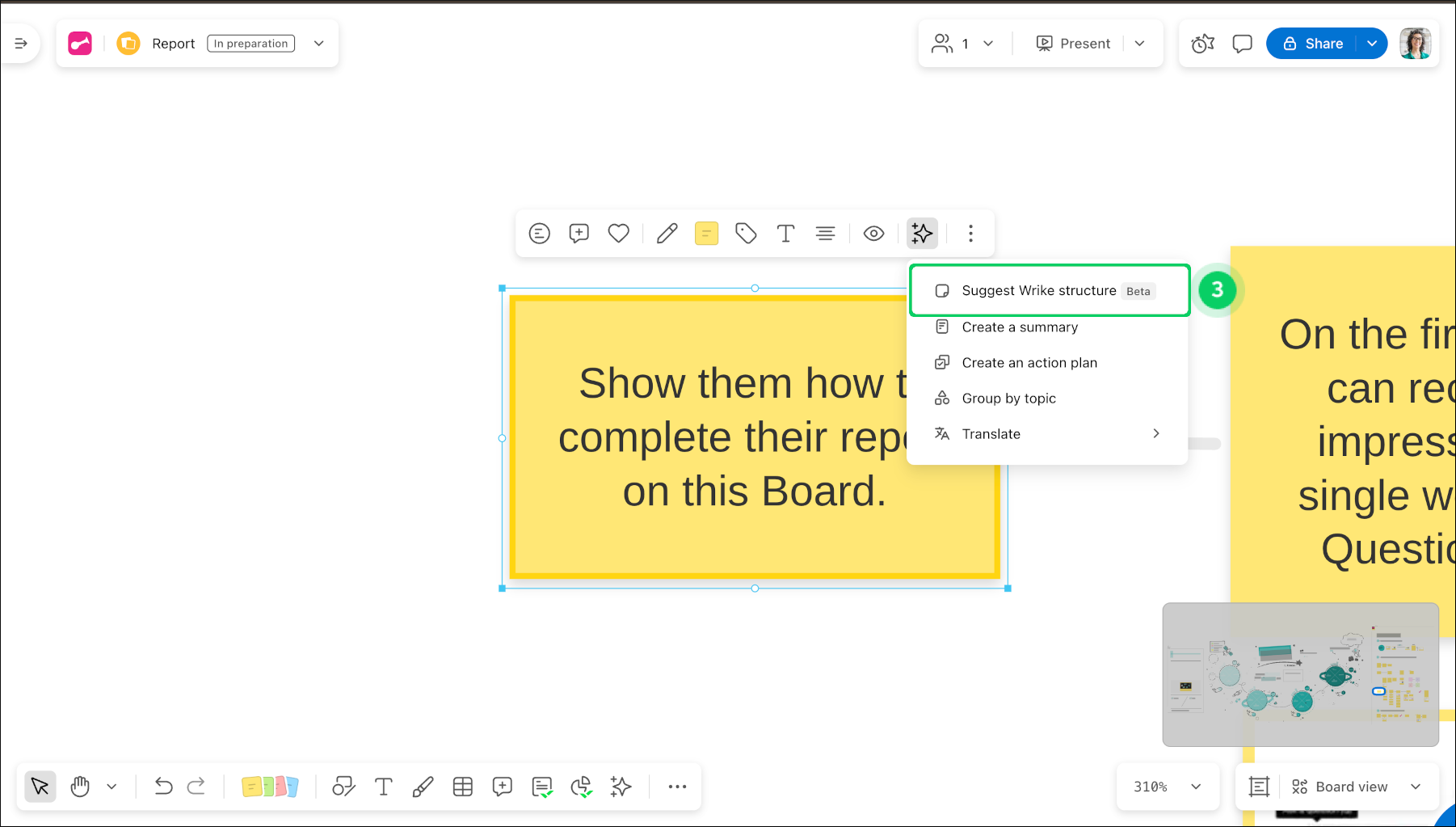This screenshot has width=1456, height=827.
Task: Select the hand pan tool
Action: pyautogui.click(x=80, y=787)
